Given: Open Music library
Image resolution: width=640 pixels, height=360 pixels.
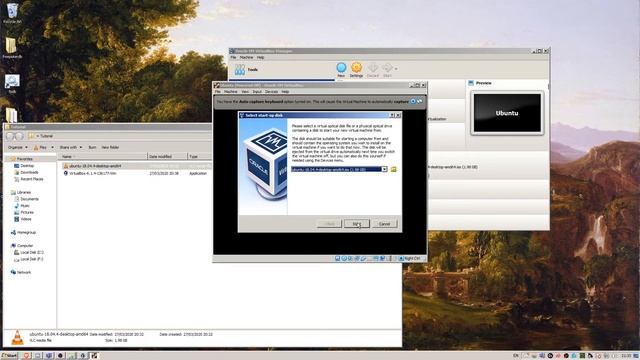Looking at the screenshot, I should (x=25, y=206).
